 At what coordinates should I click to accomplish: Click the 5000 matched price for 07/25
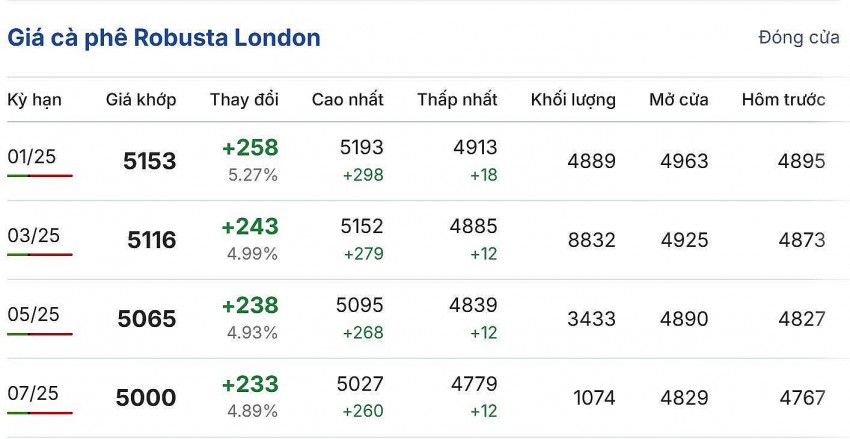146,398
